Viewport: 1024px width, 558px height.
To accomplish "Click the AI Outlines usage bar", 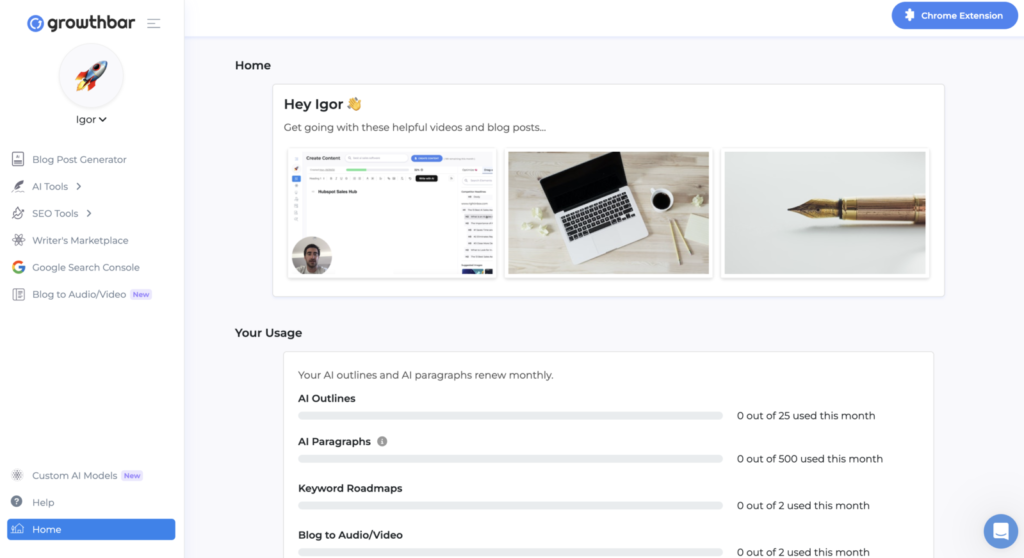I will click(510, 416).
